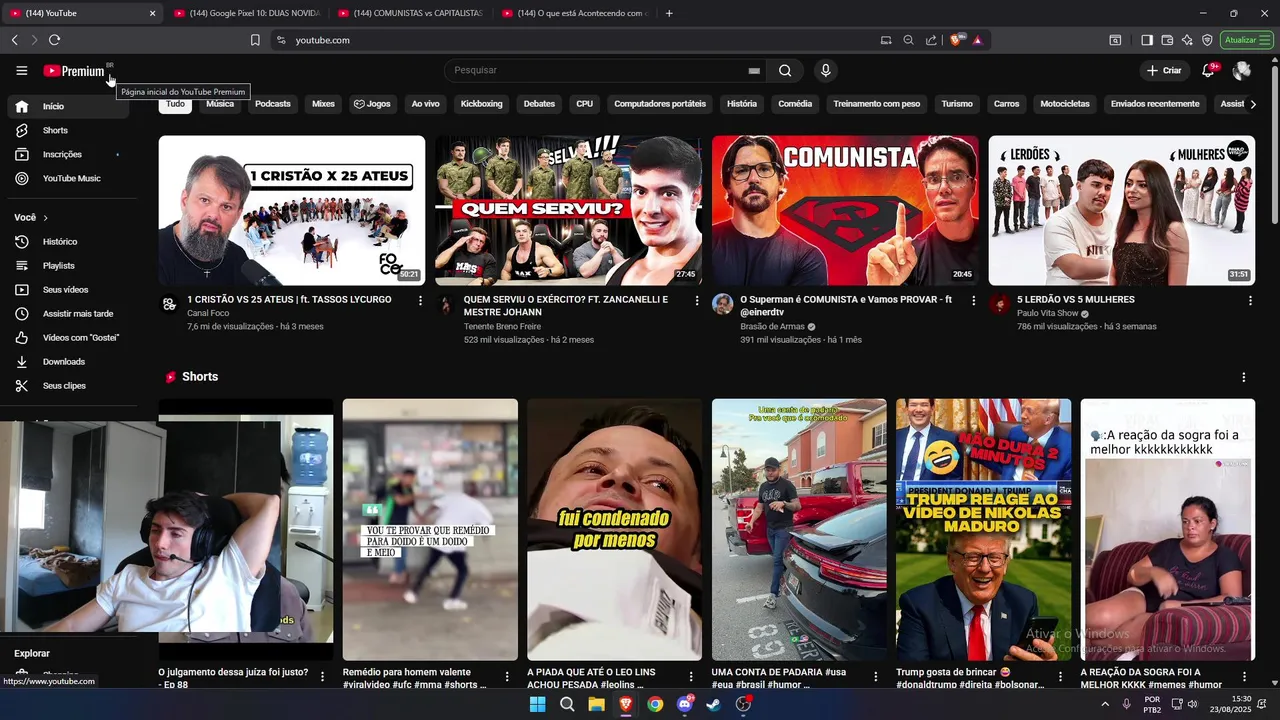Screen dimensions: 1280x720
Task: Open options for 5 LERDÃO VS 5 MULHERES video
Action: pos(1250,300)
